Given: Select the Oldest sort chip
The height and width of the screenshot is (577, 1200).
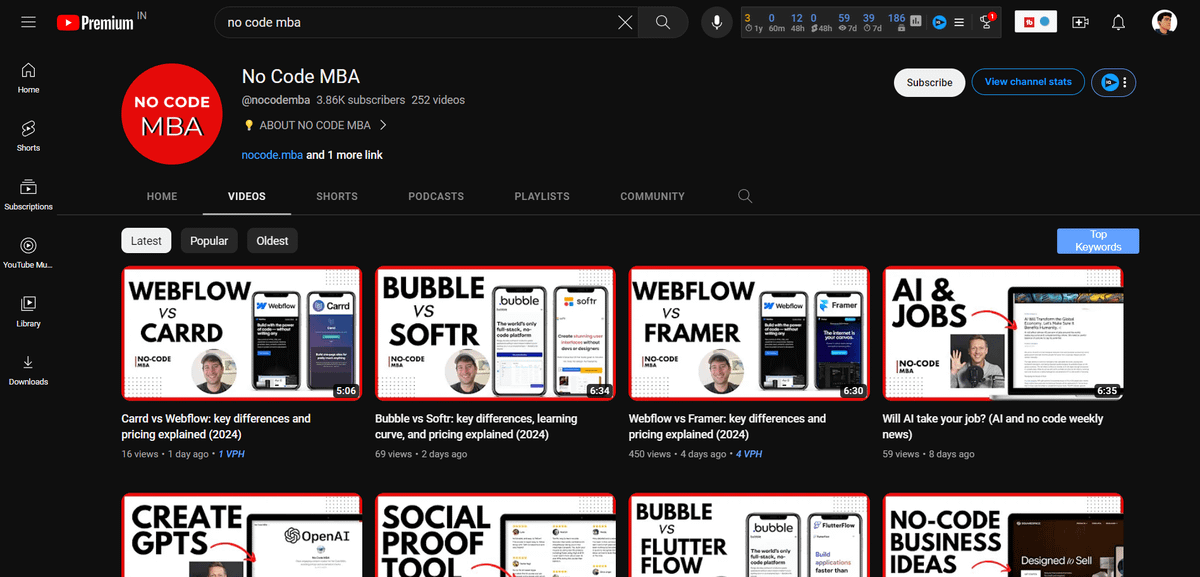Looking at the screenshot, I should click(272, 241).
